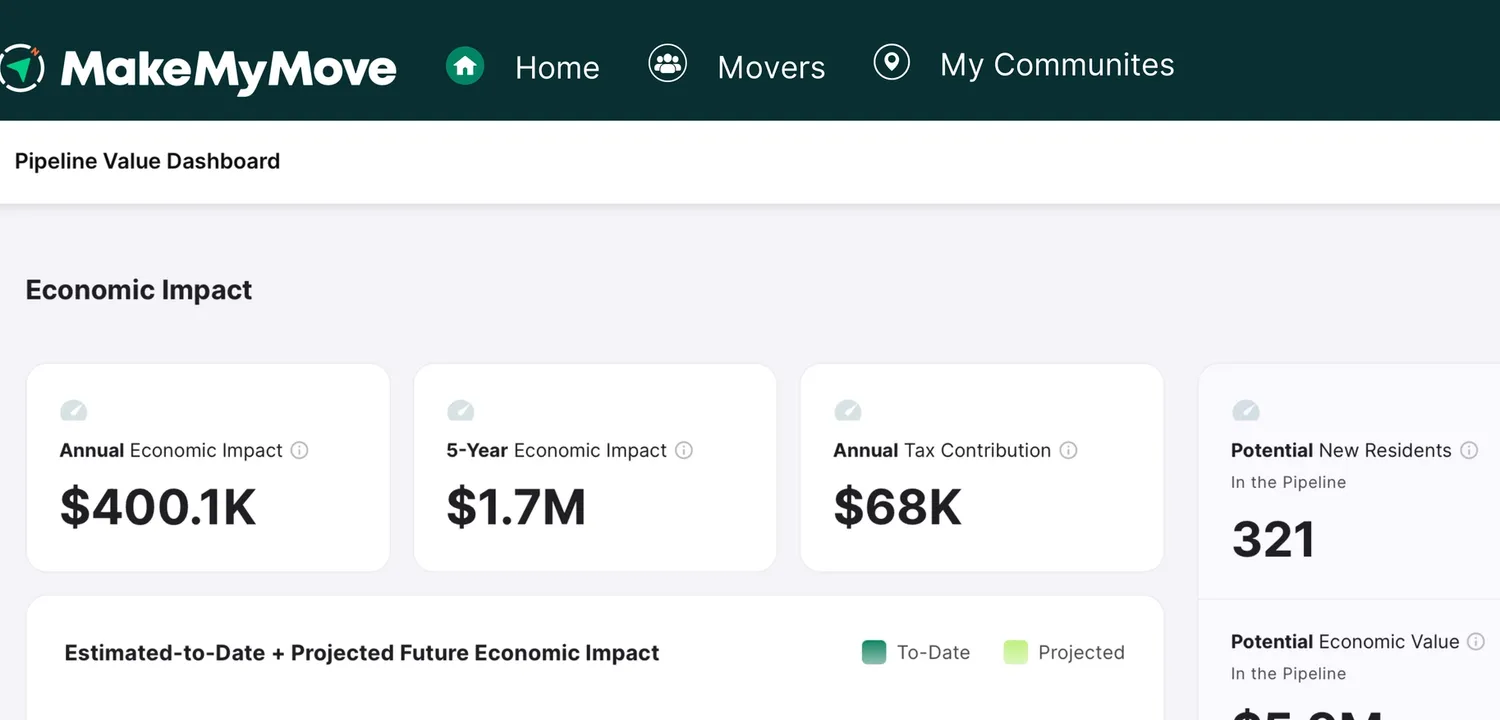This screenshot has height=720, width=1500.
Task: Click the My Communites location pin icon
Action: 891,62
